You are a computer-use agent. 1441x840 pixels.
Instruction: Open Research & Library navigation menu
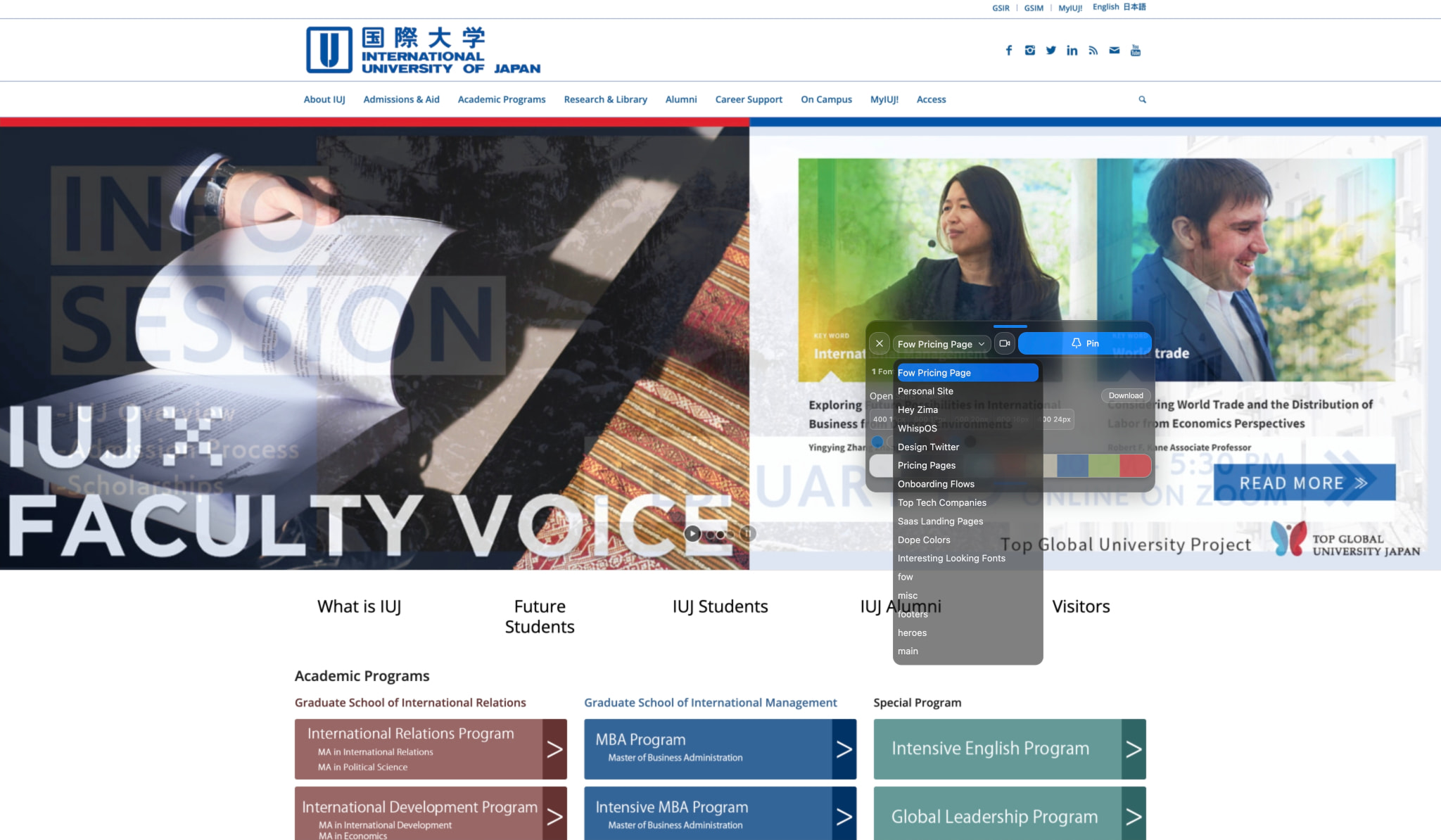pyautogui.click(x=605, y=99)
